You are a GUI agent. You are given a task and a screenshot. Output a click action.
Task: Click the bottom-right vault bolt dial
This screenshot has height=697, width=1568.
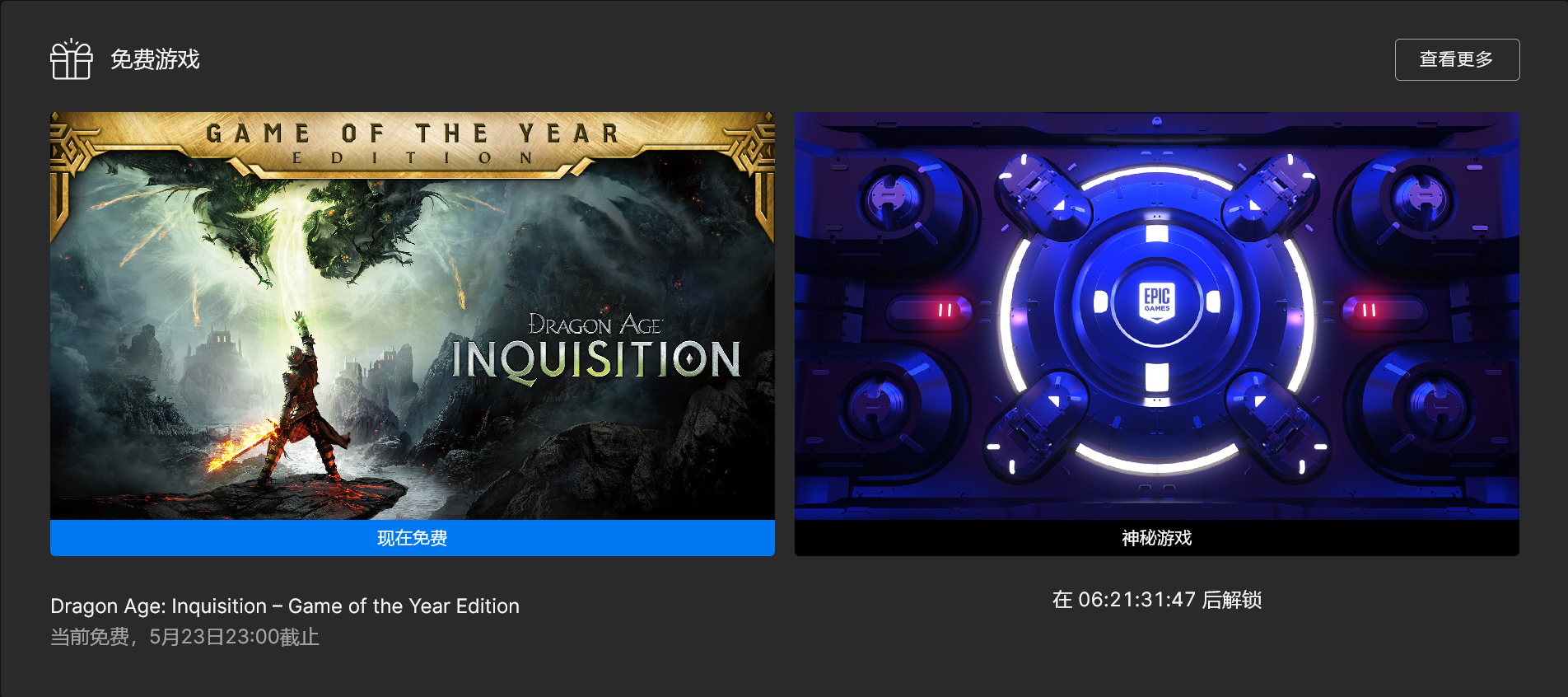(1438, 405)
